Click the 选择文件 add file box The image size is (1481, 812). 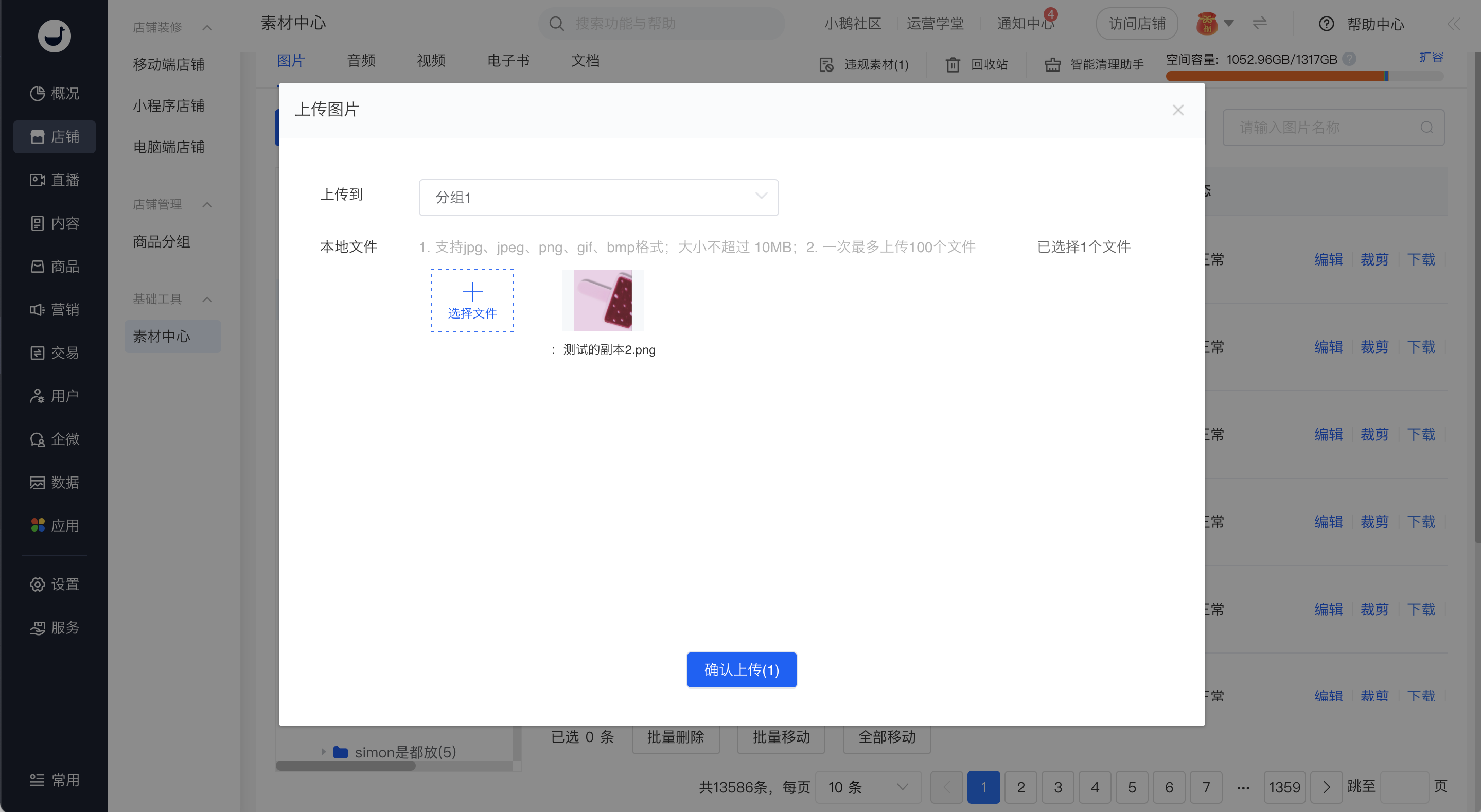point(472,300)
